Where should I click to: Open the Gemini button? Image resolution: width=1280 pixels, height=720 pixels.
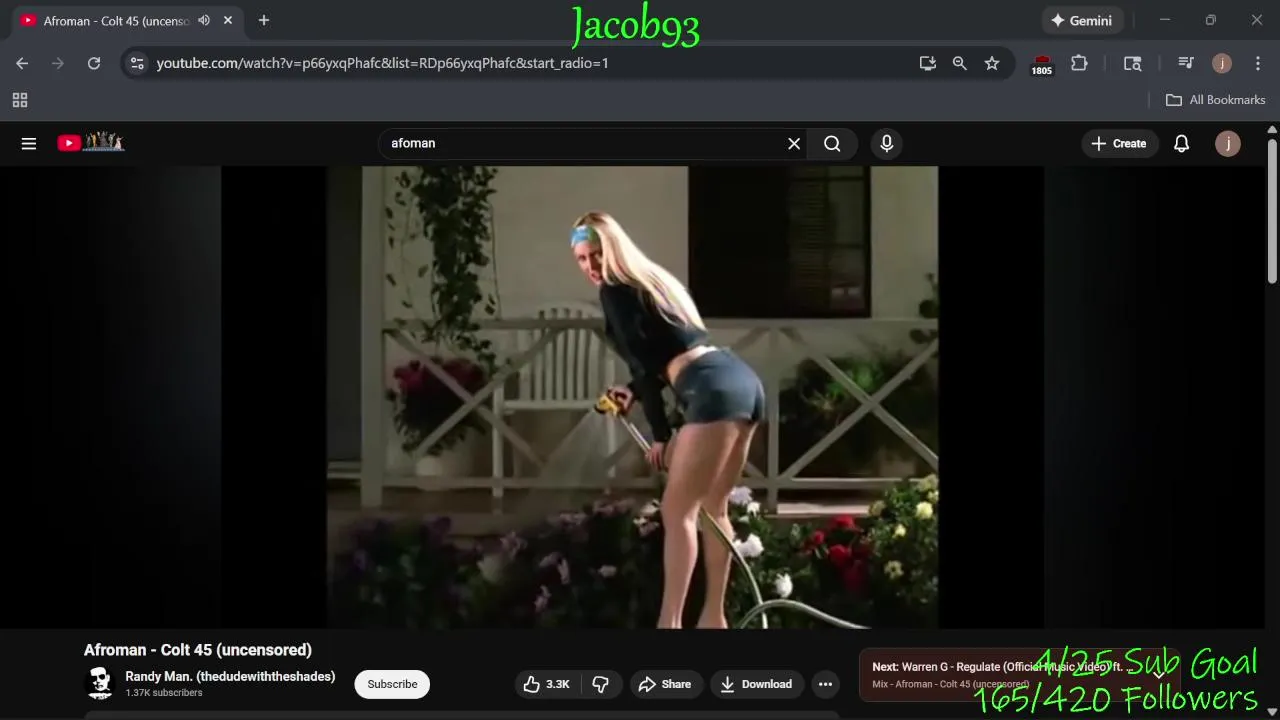(1081, 20)
